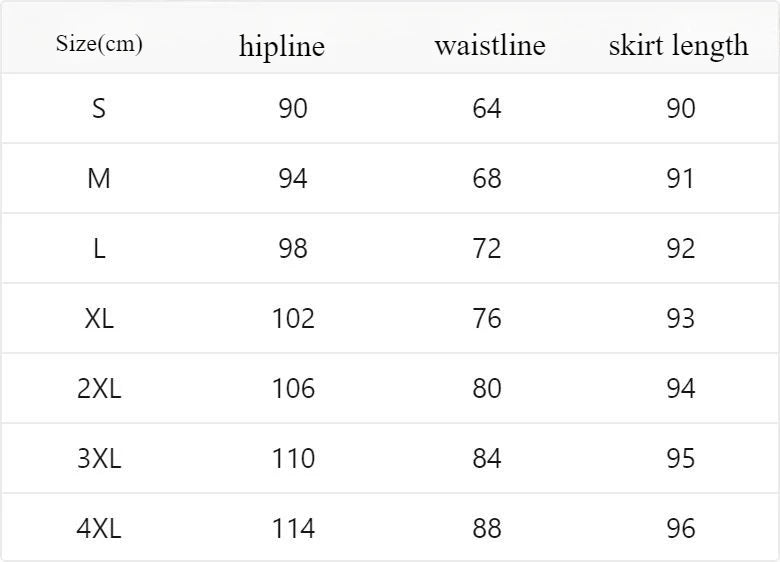
Task: Select hipline value 114 for 4XL
Action: click(293, 528)
